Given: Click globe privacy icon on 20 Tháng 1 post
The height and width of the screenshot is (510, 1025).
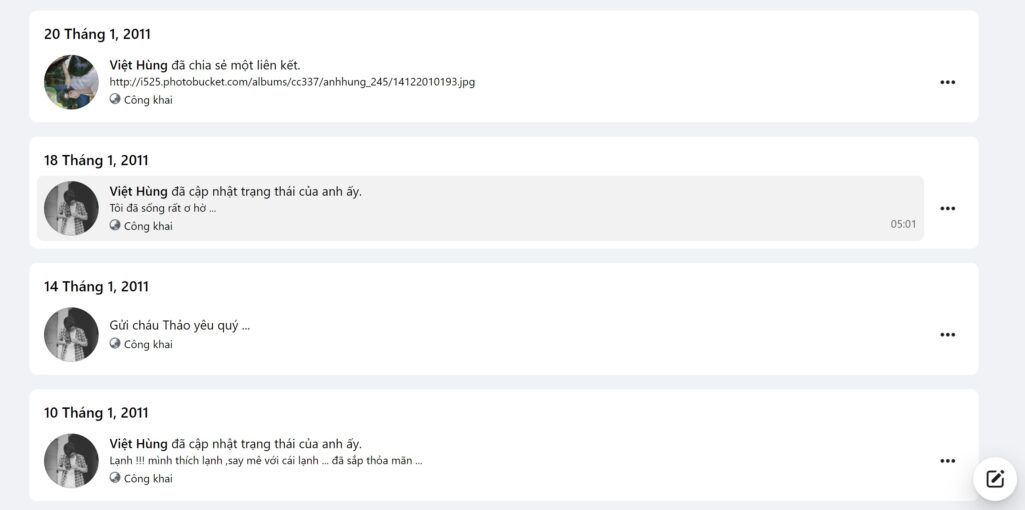Looking at the screenshot, I should click(x=115, y=99).
